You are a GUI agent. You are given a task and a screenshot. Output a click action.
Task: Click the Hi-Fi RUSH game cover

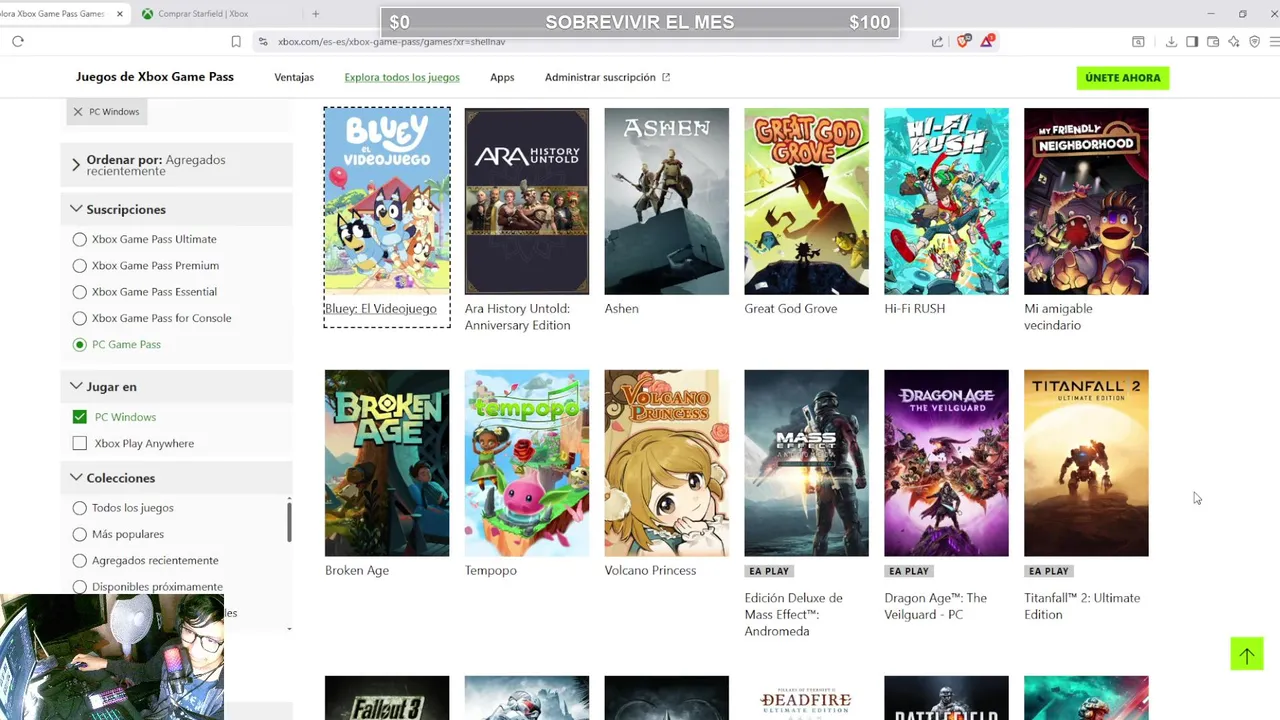(x=947, y=201)
